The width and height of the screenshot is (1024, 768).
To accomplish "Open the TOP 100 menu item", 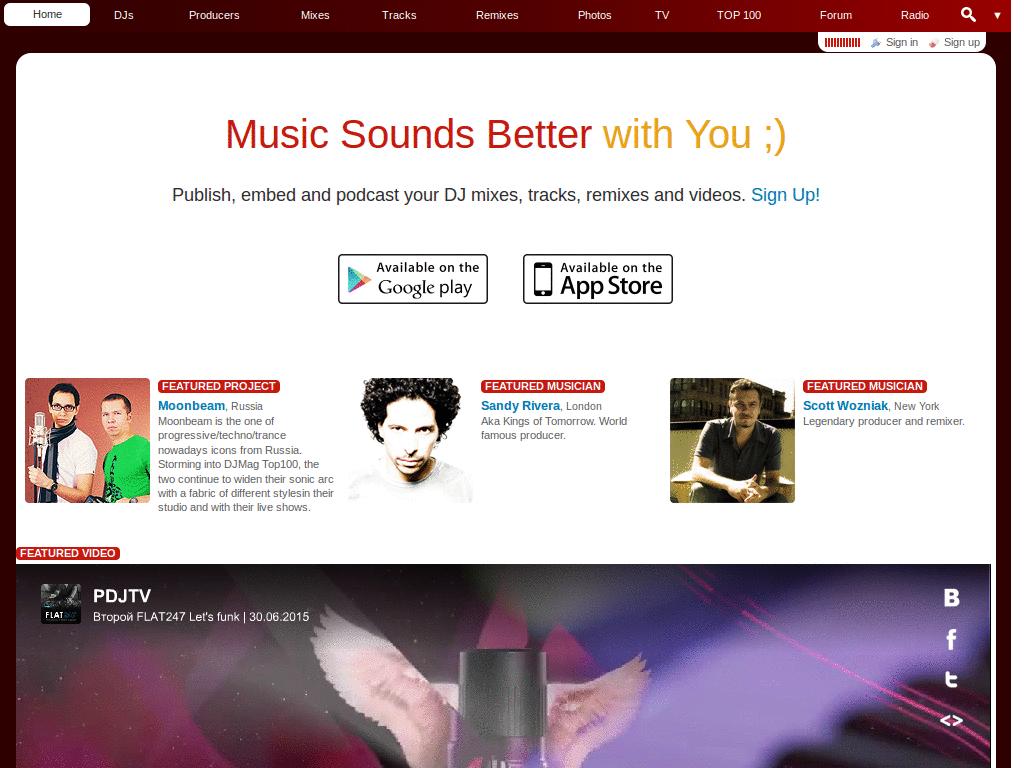I will 739,15.
